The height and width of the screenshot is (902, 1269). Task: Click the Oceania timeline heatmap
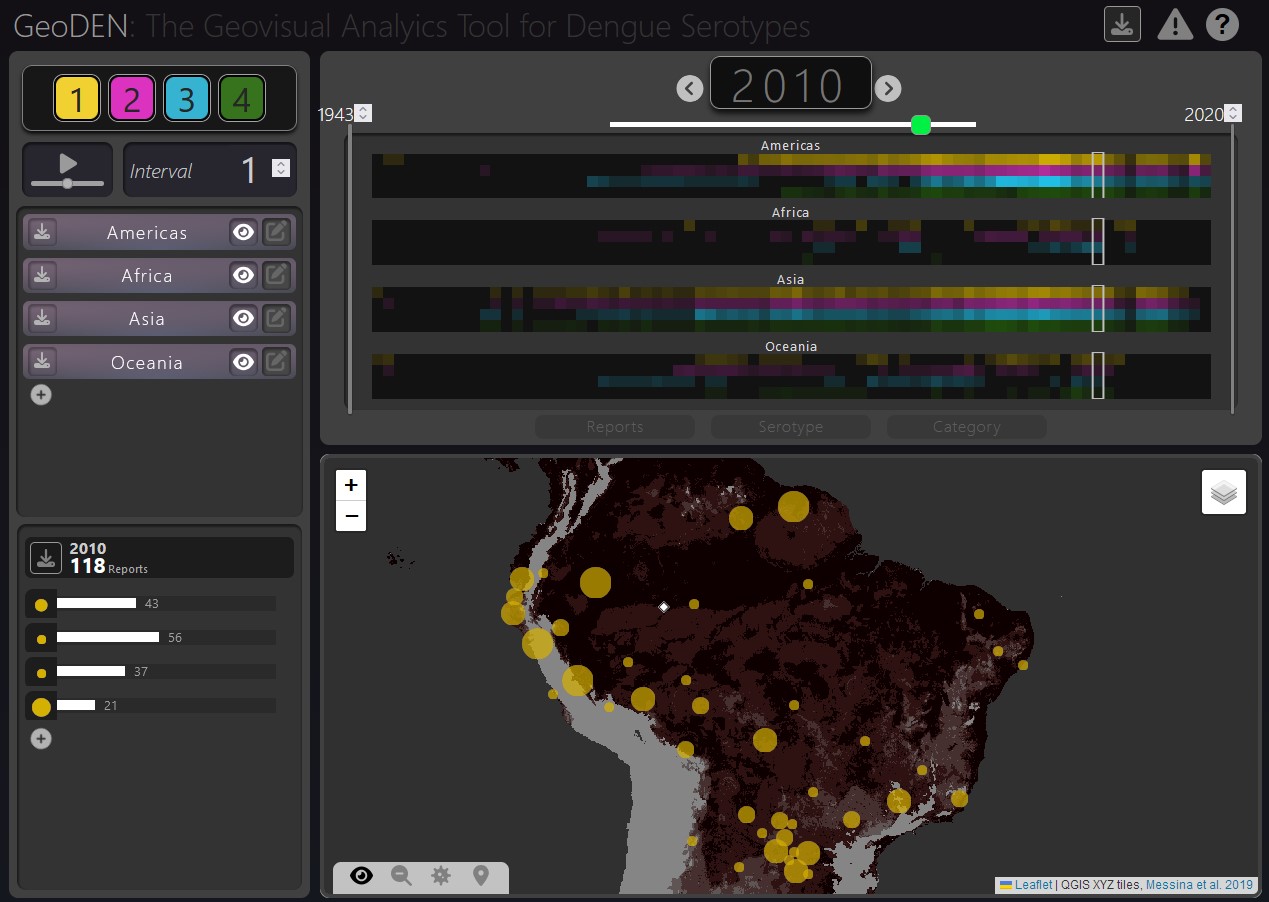(791, 377)
